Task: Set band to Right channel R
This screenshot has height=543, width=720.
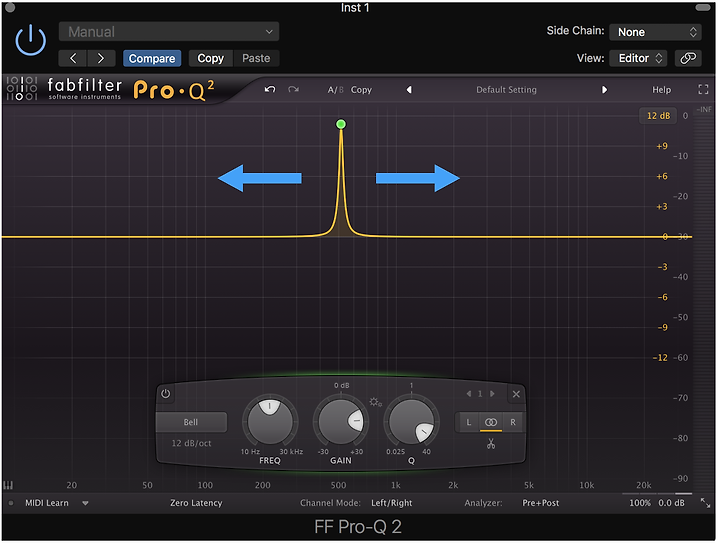Action: (513, 422)
